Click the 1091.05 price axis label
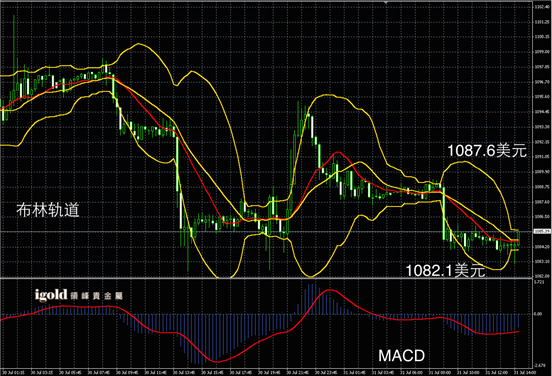 542,157
